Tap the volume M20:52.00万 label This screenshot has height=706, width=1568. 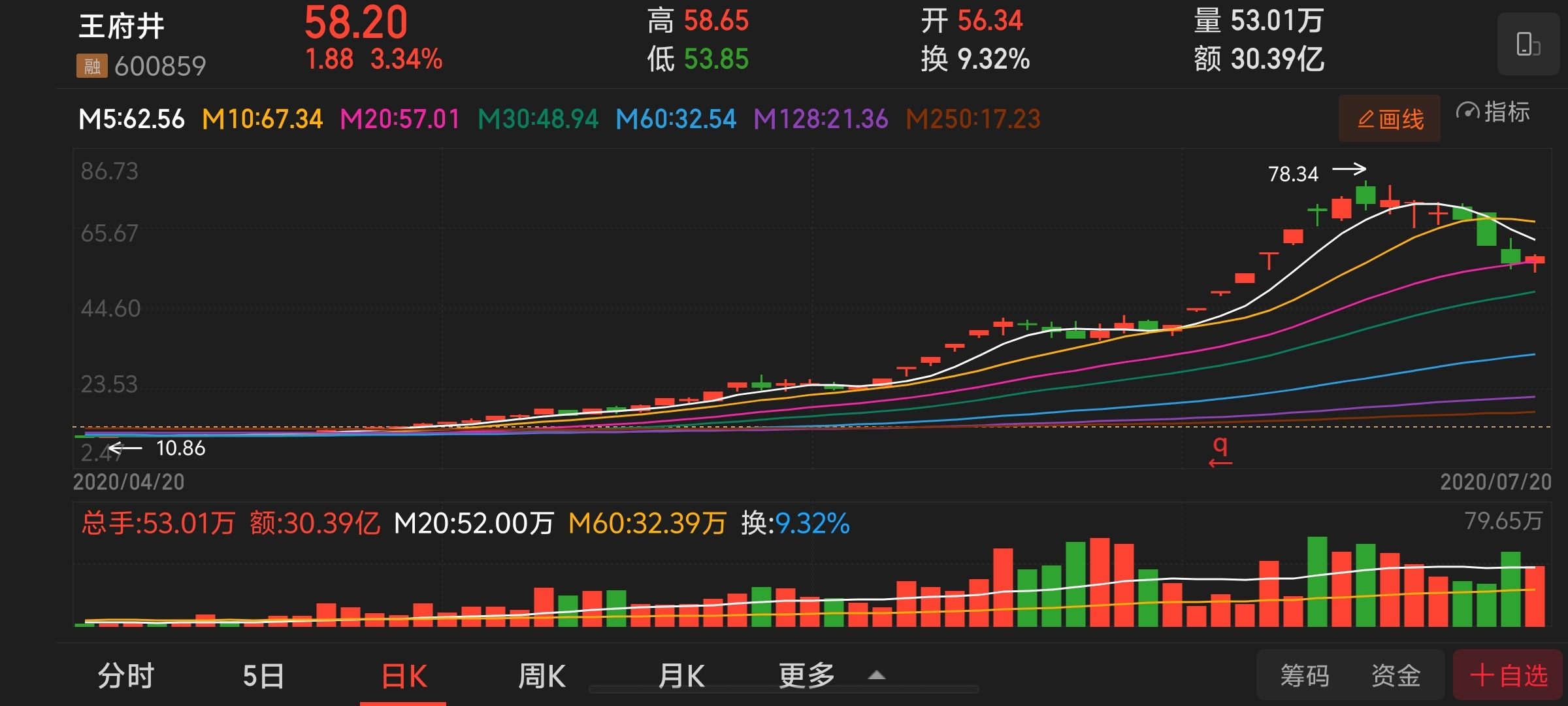(x=474, y=523)
